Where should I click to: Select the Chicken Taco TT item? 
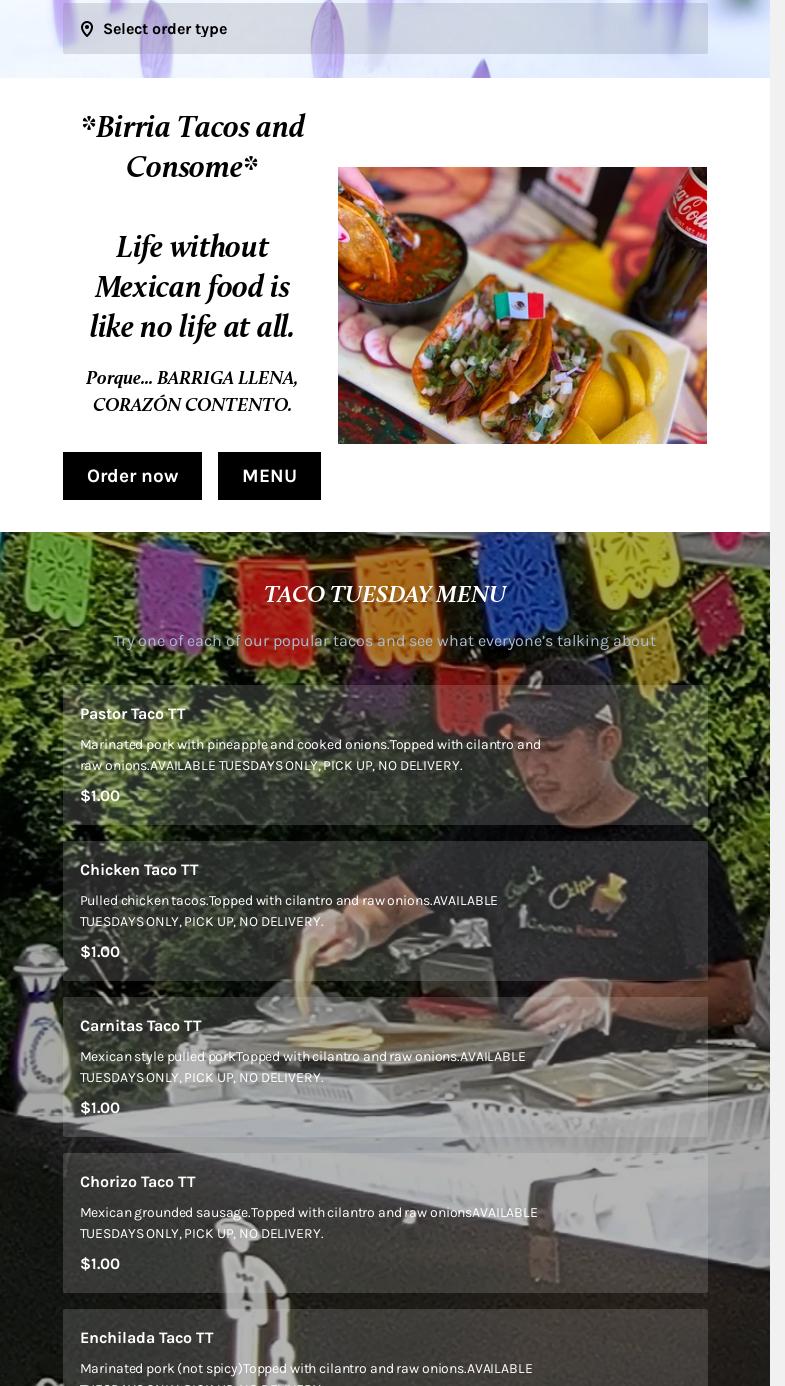[x=385, y=911]
